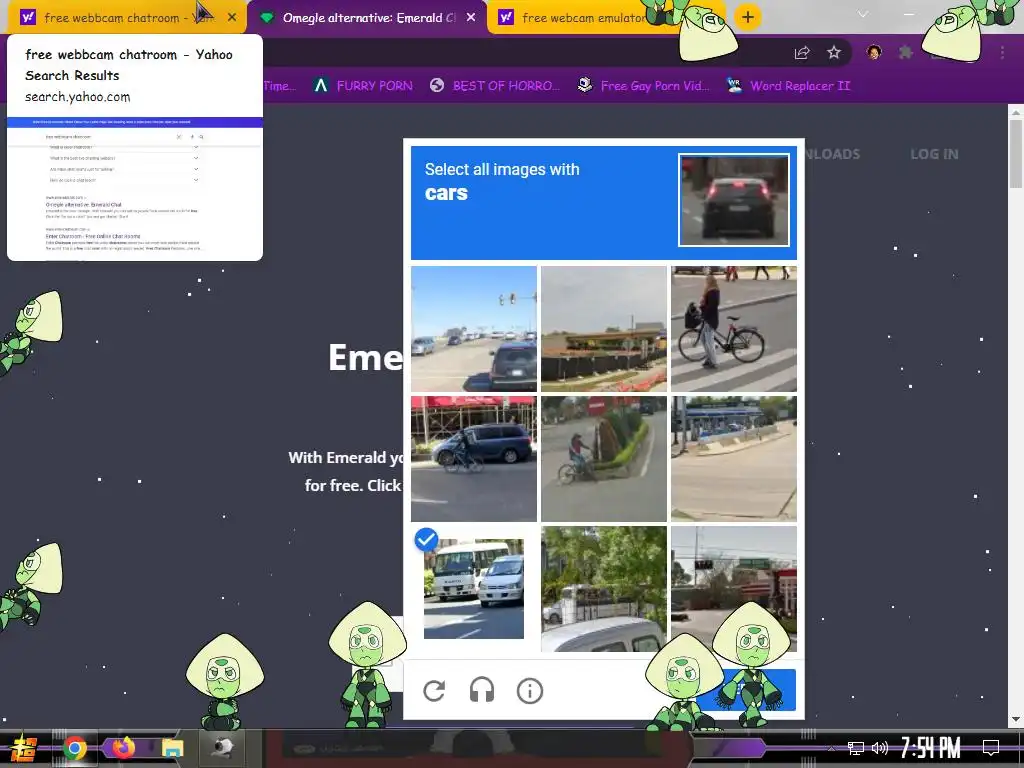Get an audio captcha challenge

[482, 690]
